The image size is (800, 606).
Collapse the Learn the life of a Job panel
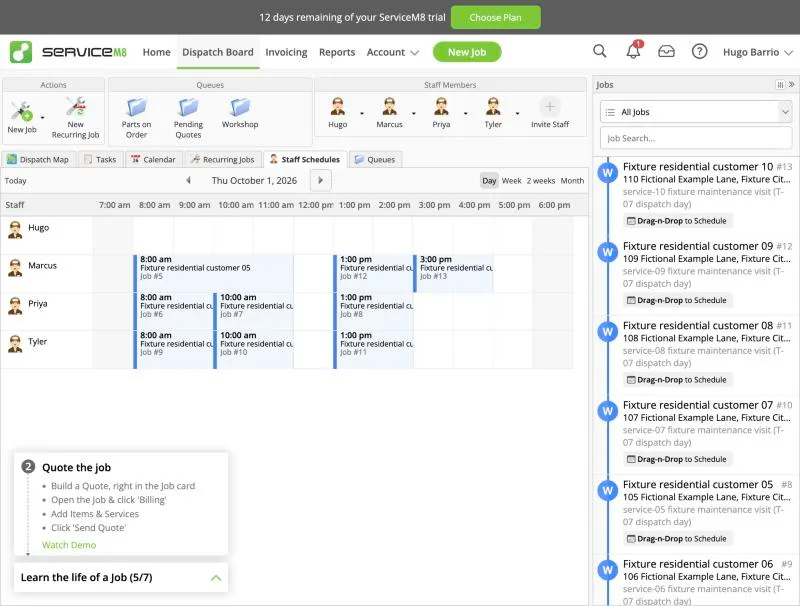click(216, 577)
